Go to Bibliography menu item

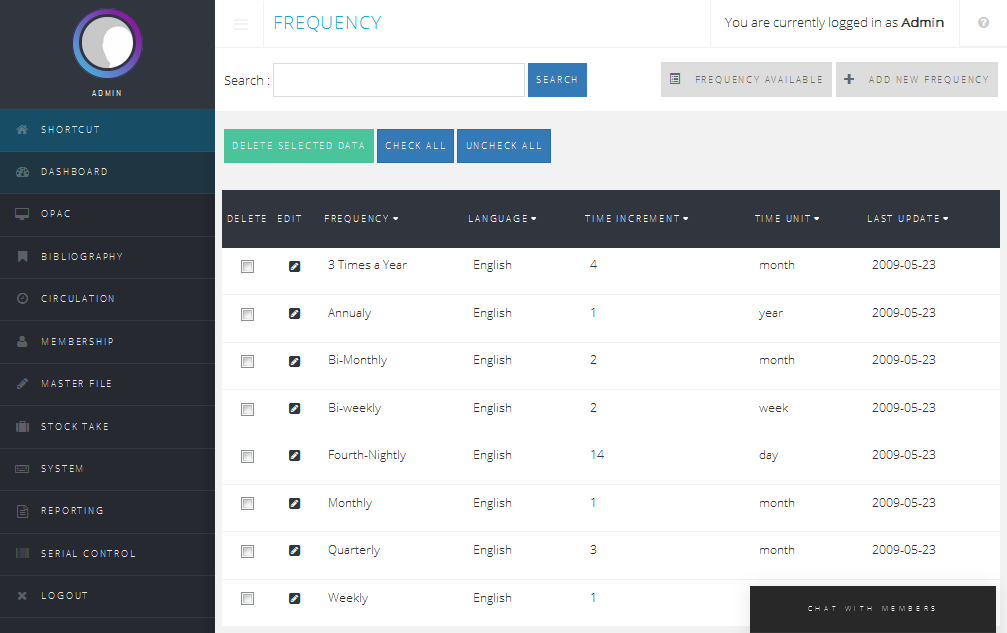pos(82,257)
